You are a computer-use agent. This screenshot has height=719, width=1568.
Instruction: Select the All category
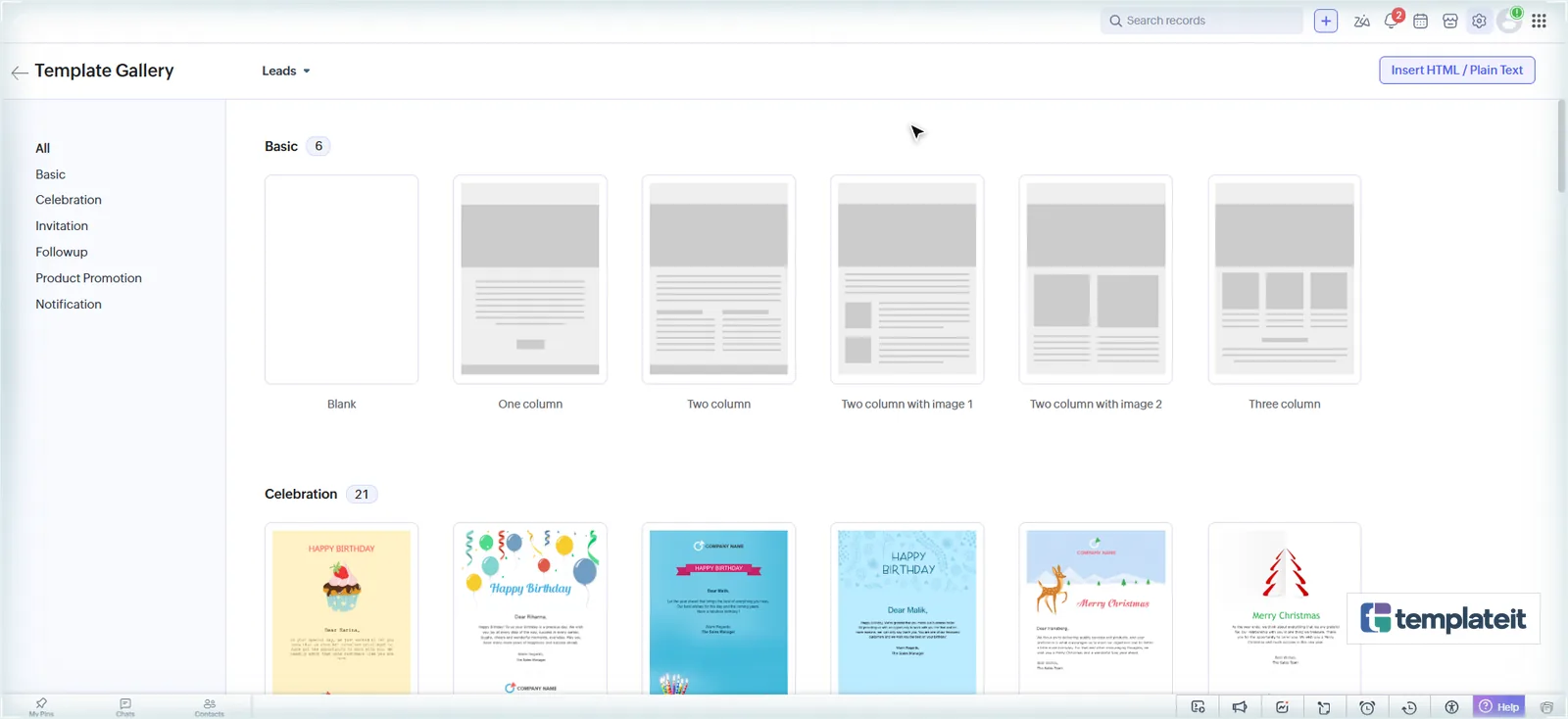[x=43, y=148]
